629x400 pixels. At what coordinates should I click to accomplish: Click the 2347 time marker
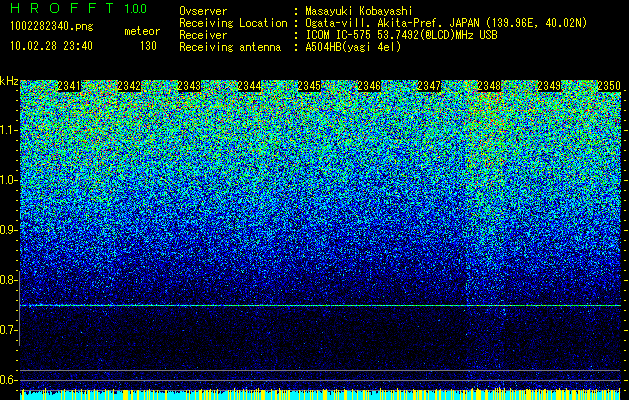(429, 86)
